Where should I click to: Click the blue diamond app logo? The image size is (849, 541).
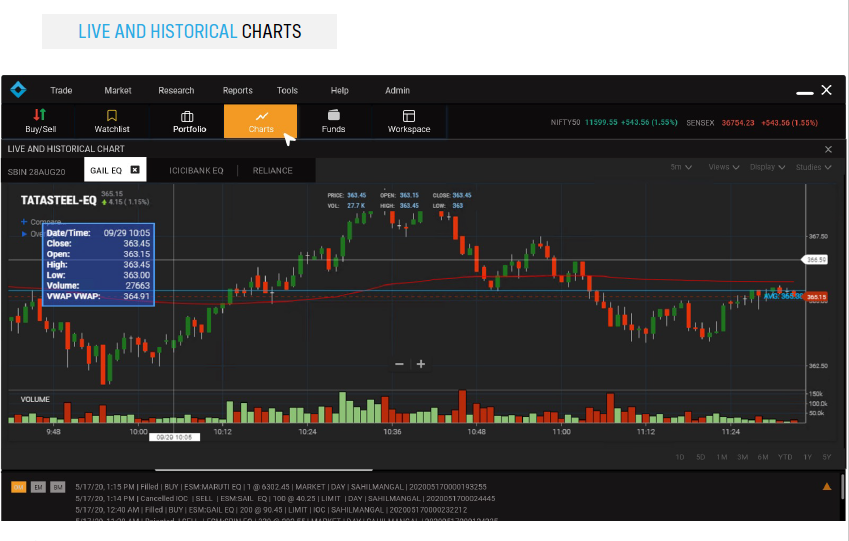pyautogui.click(x=18, y=89)
